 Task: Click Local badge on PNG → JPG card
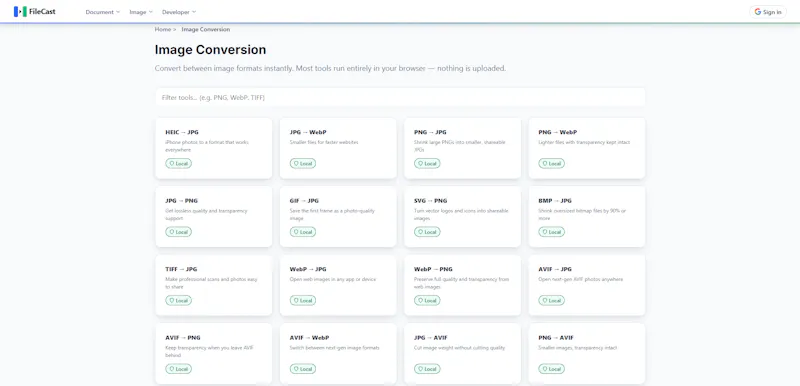(x=428, y=164)
